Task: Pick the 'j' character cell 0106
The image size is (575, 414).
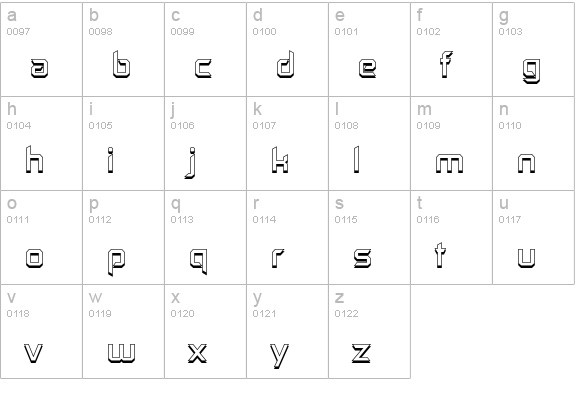Action: pos(205,143)
